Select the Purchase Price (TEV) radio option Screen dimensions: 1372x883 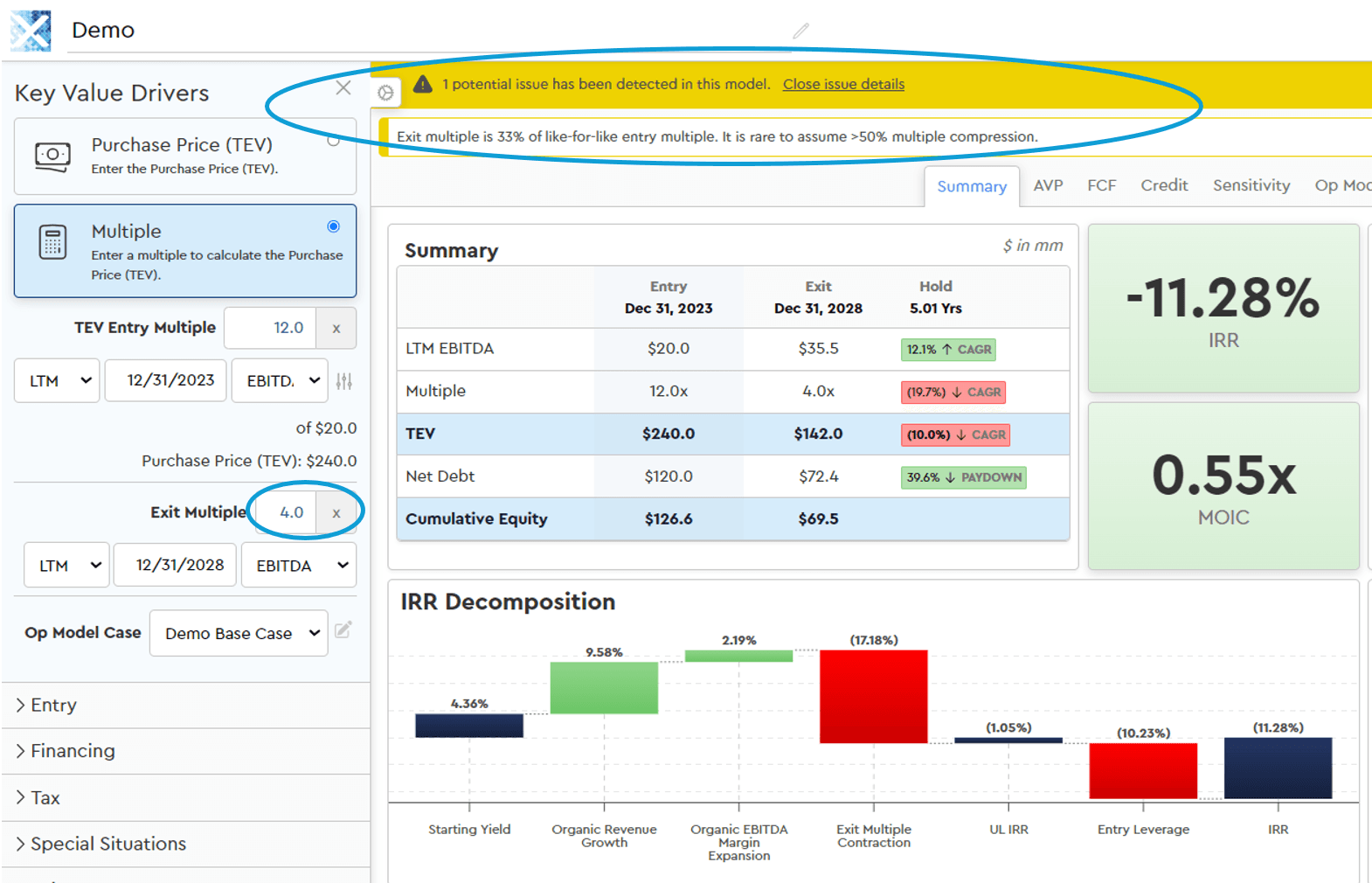pos(333,141)
